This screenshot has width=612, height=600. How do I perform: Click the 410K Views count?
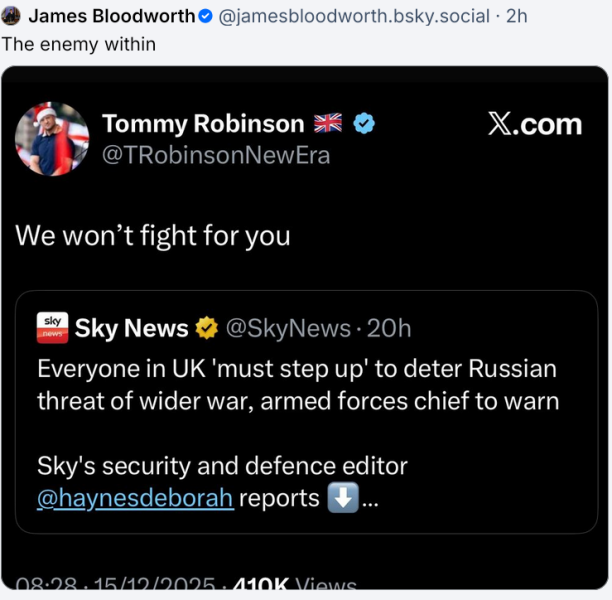(292, 585)
